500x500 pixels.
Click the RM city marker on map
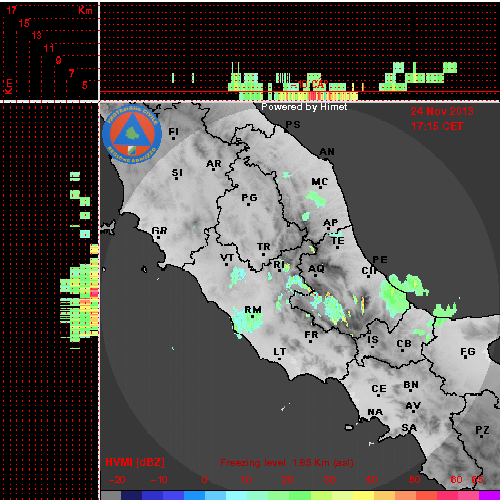point(253,316)
